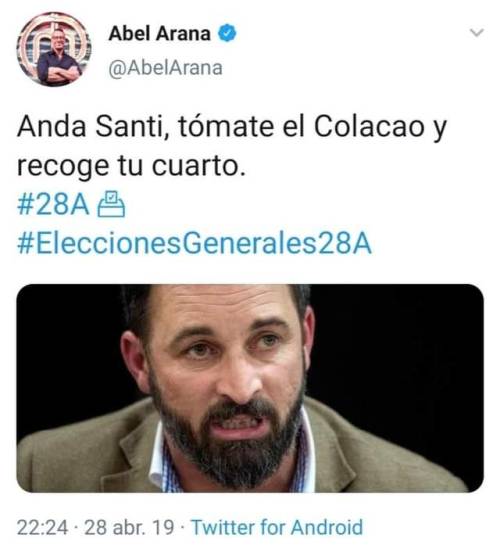Click the 28 abr. 19 date
Screen dimensions: 500x552
(x=129, y=527)
